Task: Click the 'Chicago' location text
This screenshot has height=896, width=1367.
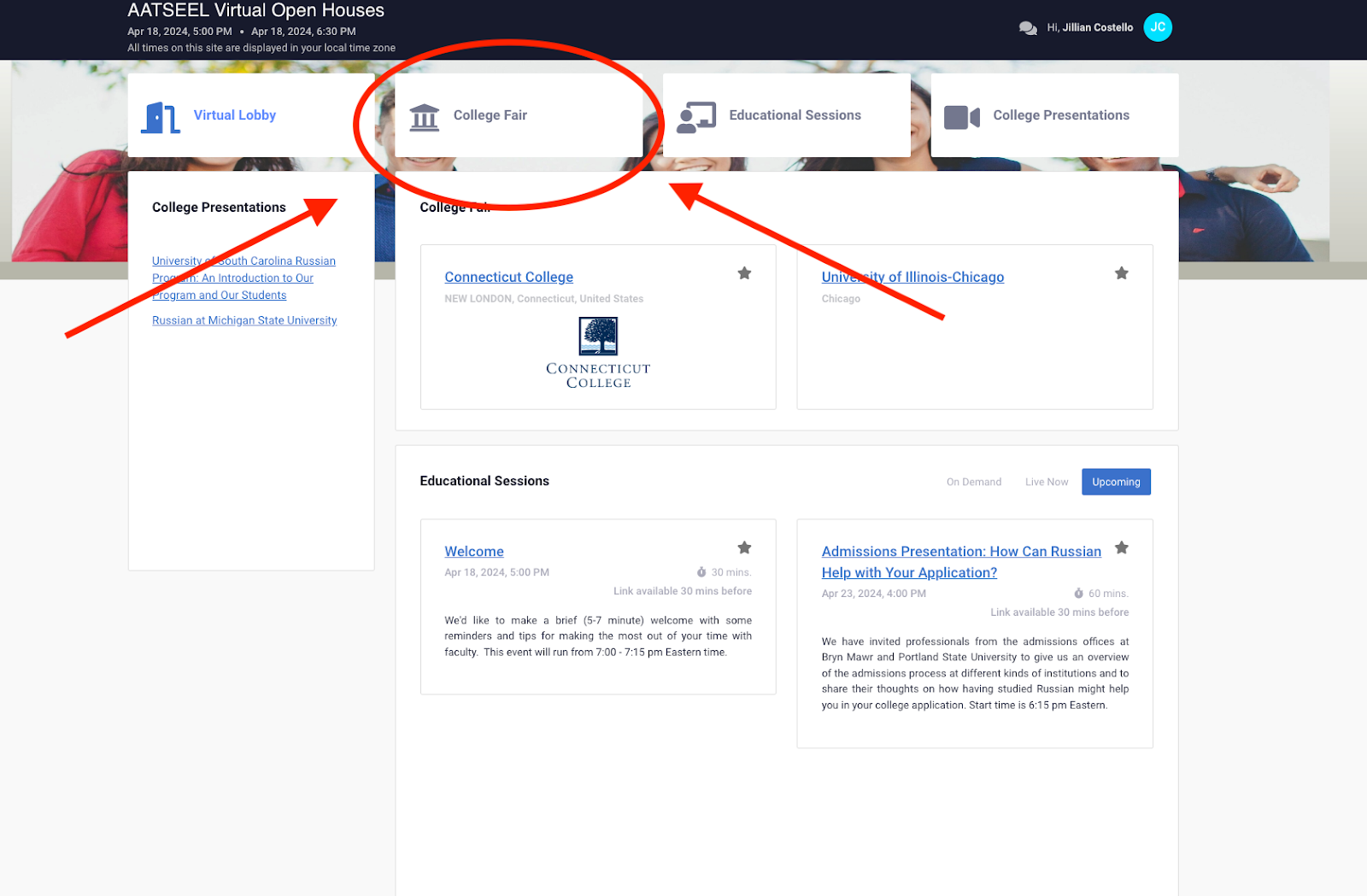Action: [x=841, y=299]
